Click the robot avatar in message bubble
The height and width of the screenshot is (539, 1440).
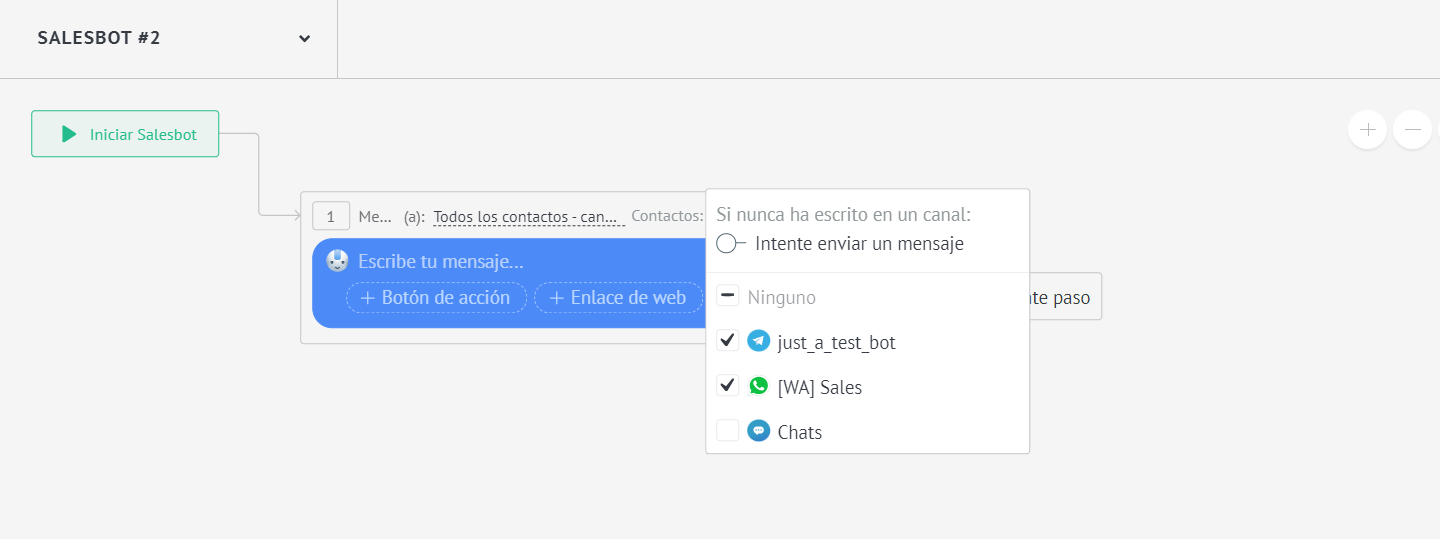[338, 262]
